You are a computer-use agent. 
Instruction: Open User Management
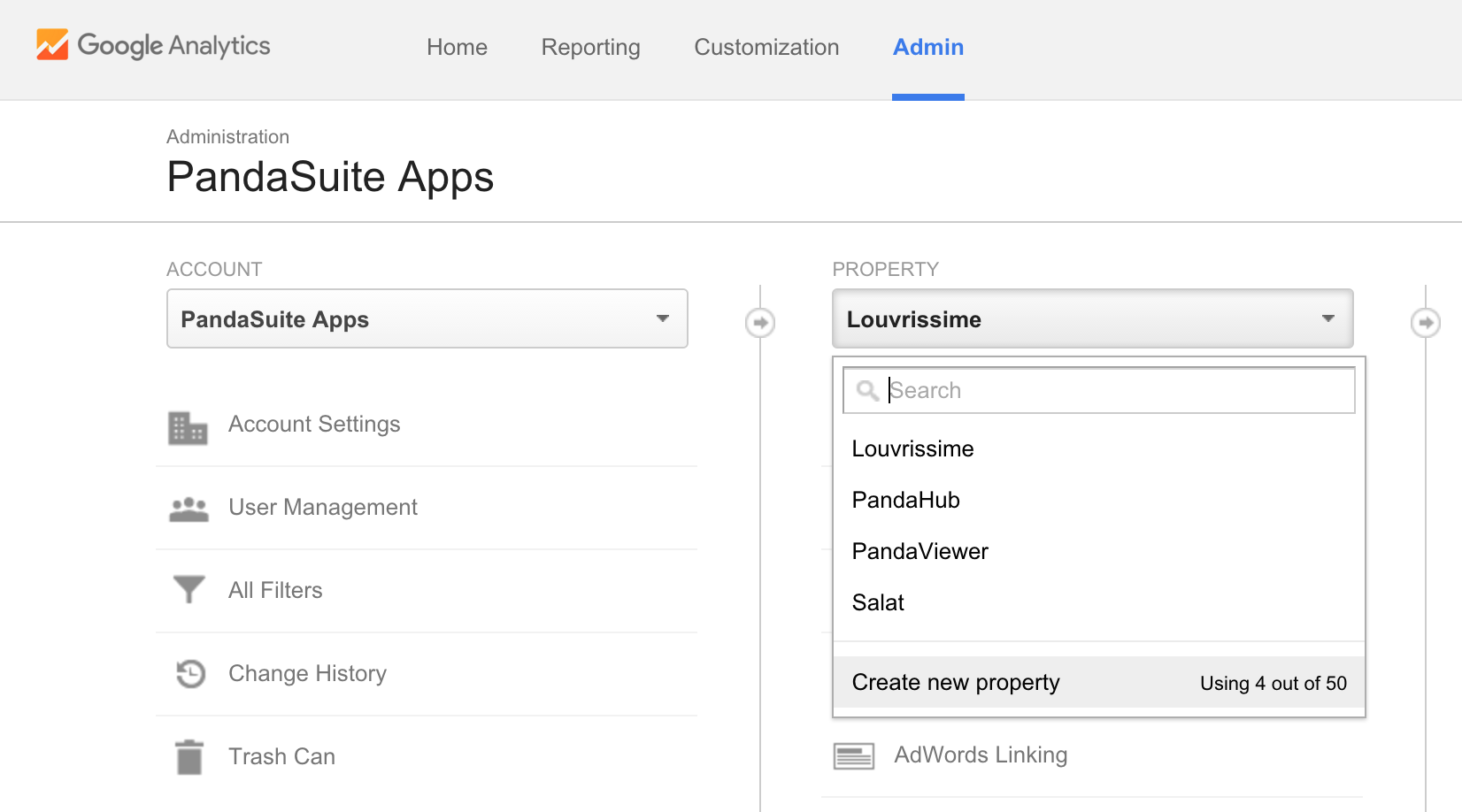pos(323,508)
